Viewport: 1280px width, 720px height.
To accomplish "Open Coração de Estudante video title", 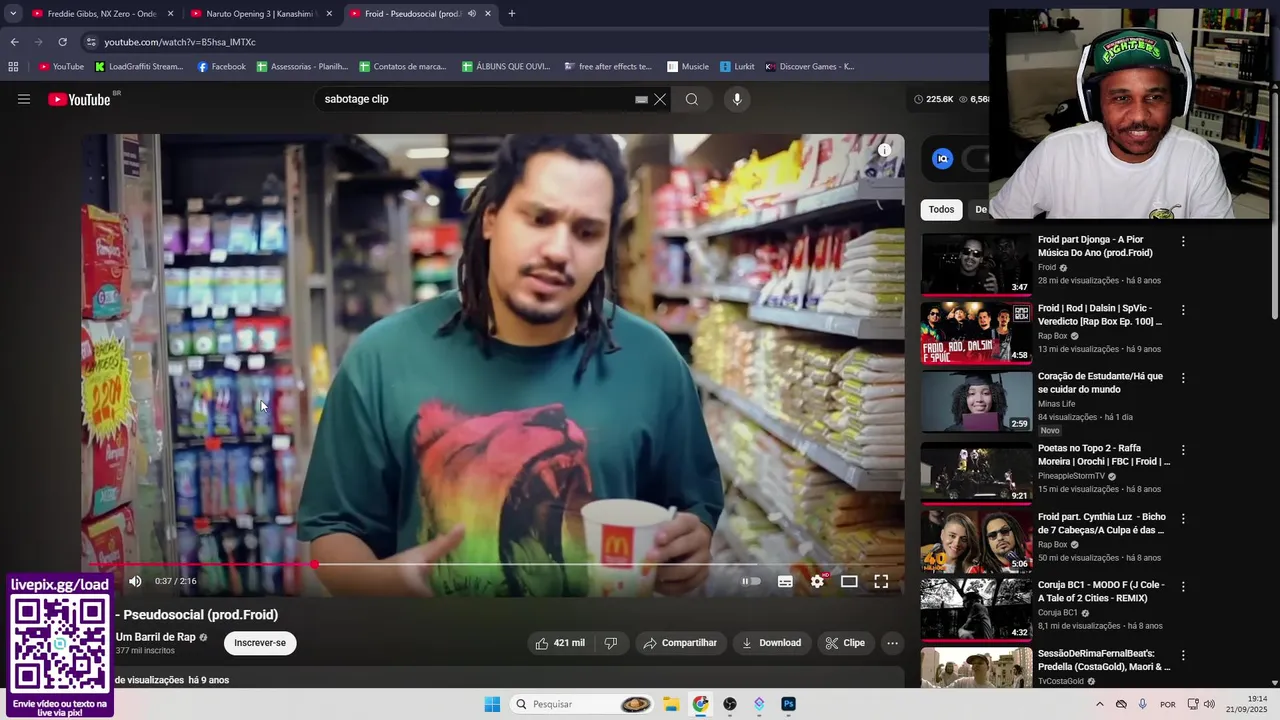I will click(1100, 383).
